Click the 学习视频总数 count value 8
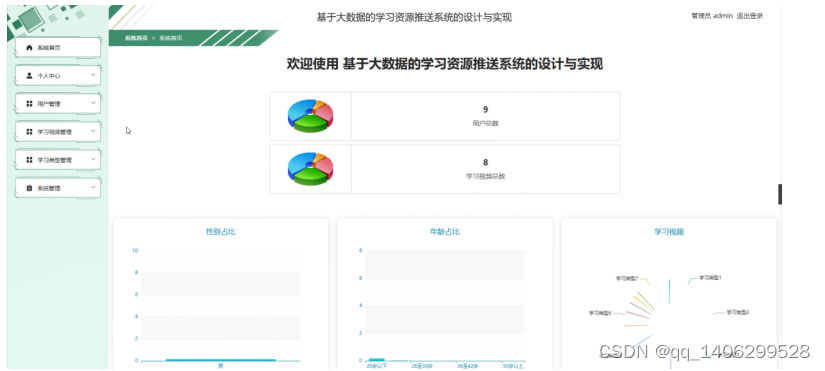The image size is (825, 371). click(x=486, y=162)
